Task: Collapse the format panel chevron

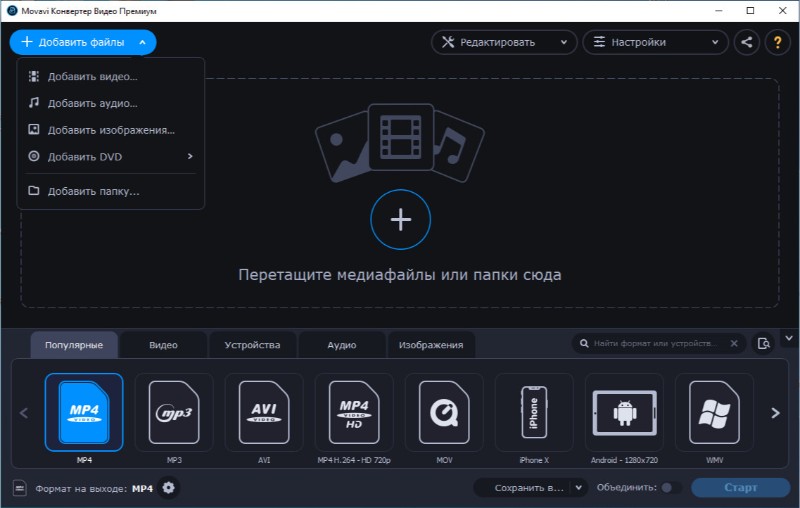Action: click(789, 338)
